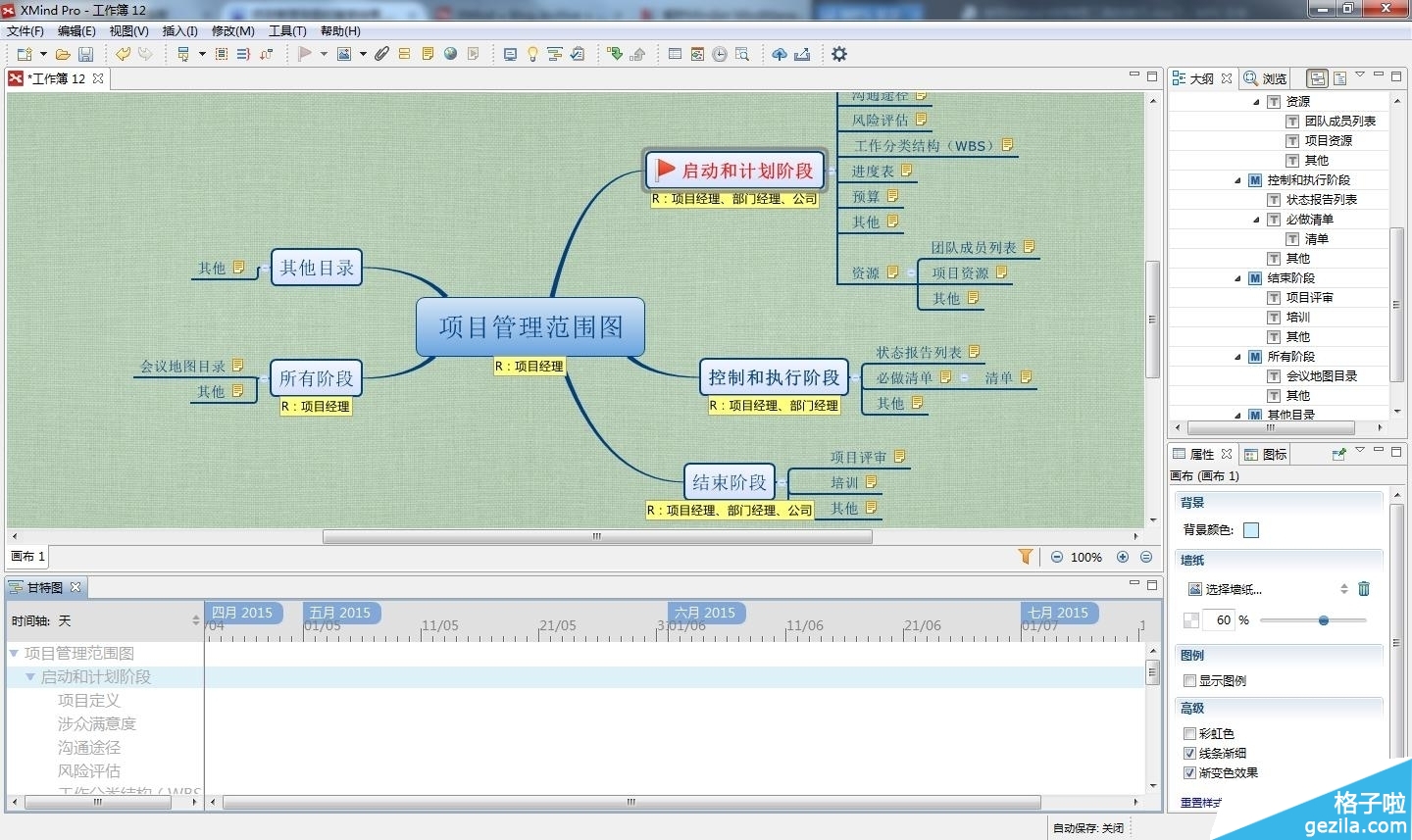Click the 自动保存: 关闭 status text
Screen dimensions: 1412x840
[1088, 828]
